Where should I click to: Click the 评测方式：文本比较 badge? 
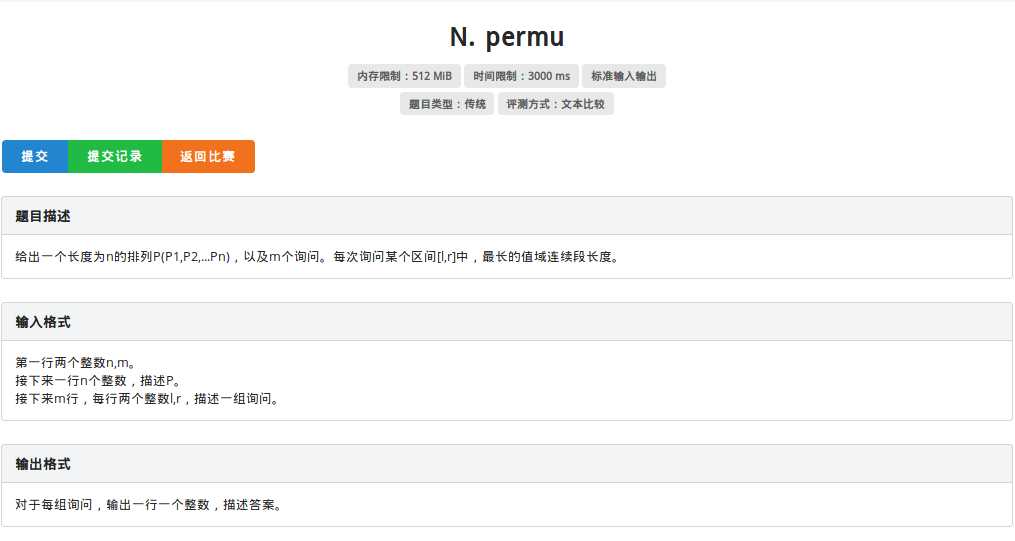coord(555,104)
